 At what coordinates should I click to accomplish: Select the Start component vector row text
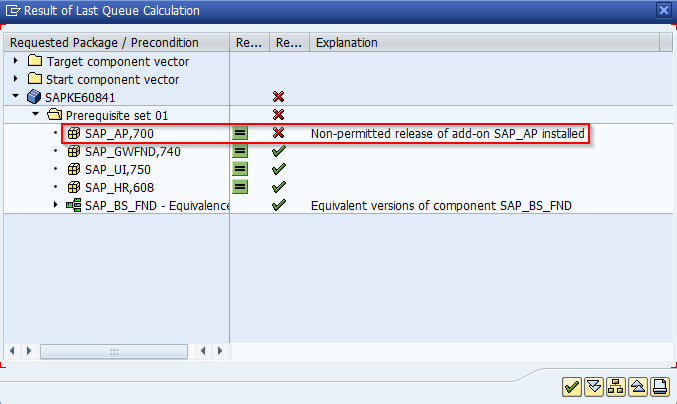pyautogui.click(x=113, y=80)
